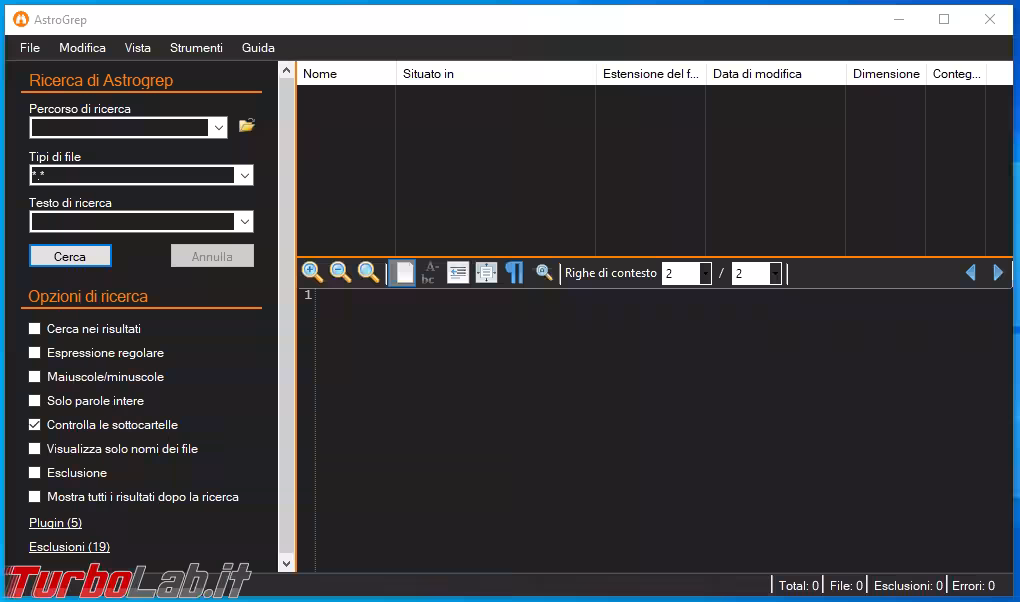
Task: Check Mostra tutti i risultati dopo la ricerca
Action: 34,497
